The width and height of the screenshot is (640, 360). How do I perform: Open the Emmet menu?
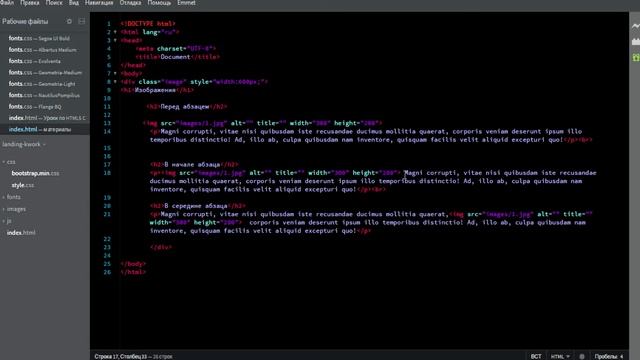point(186,3)
